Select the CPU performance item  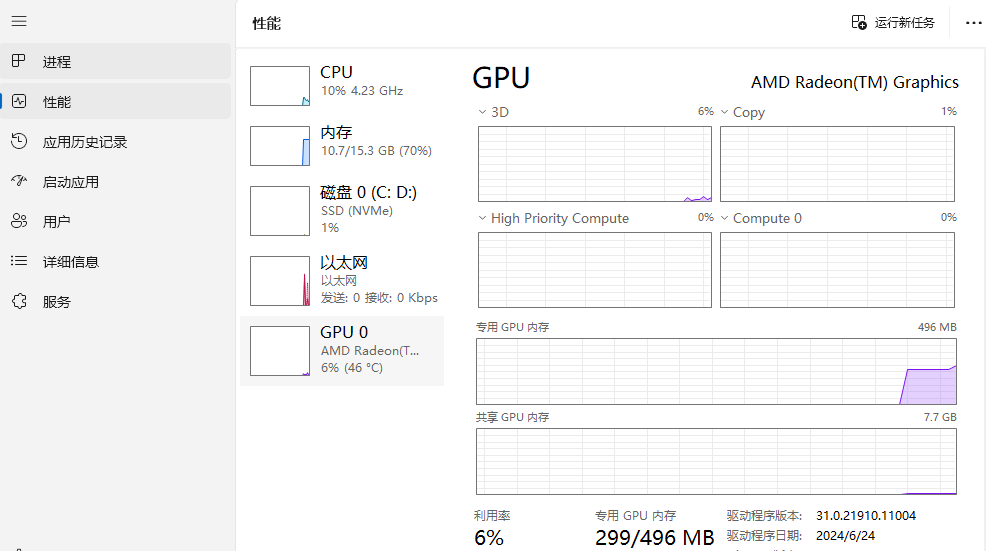(342, 85)
